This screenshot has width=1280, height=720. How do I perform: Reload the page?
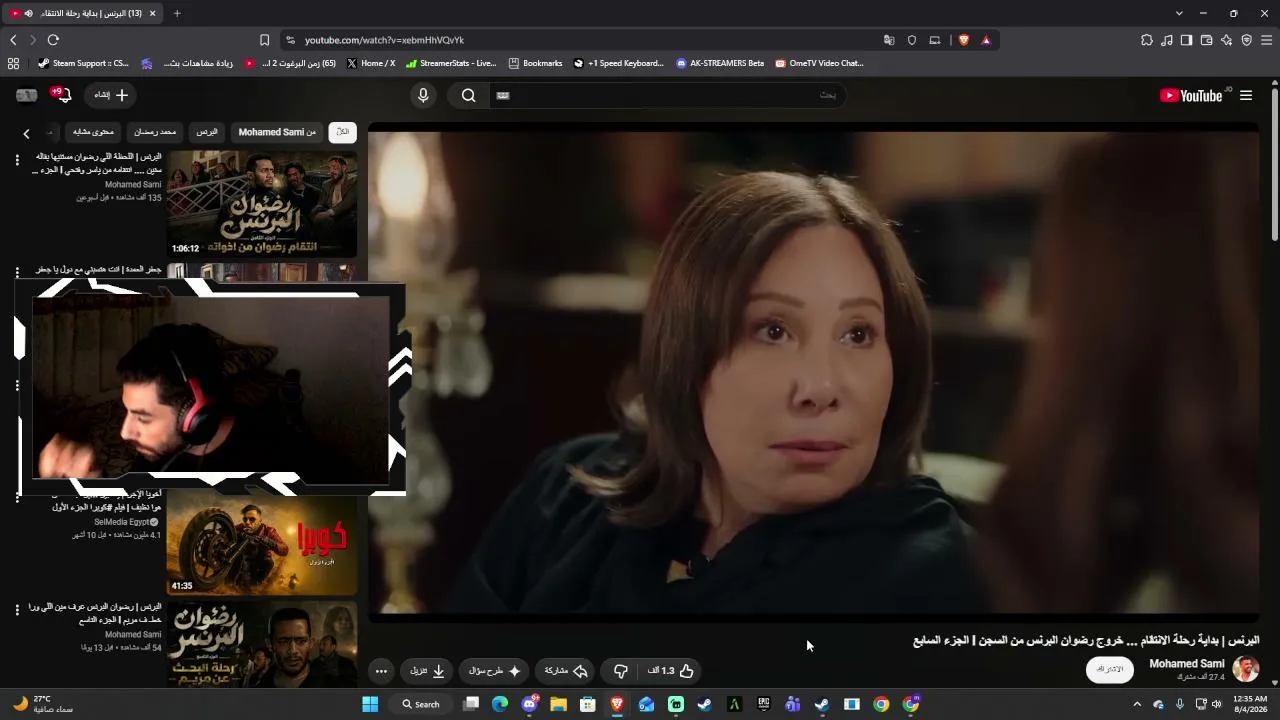coord(53,40)
